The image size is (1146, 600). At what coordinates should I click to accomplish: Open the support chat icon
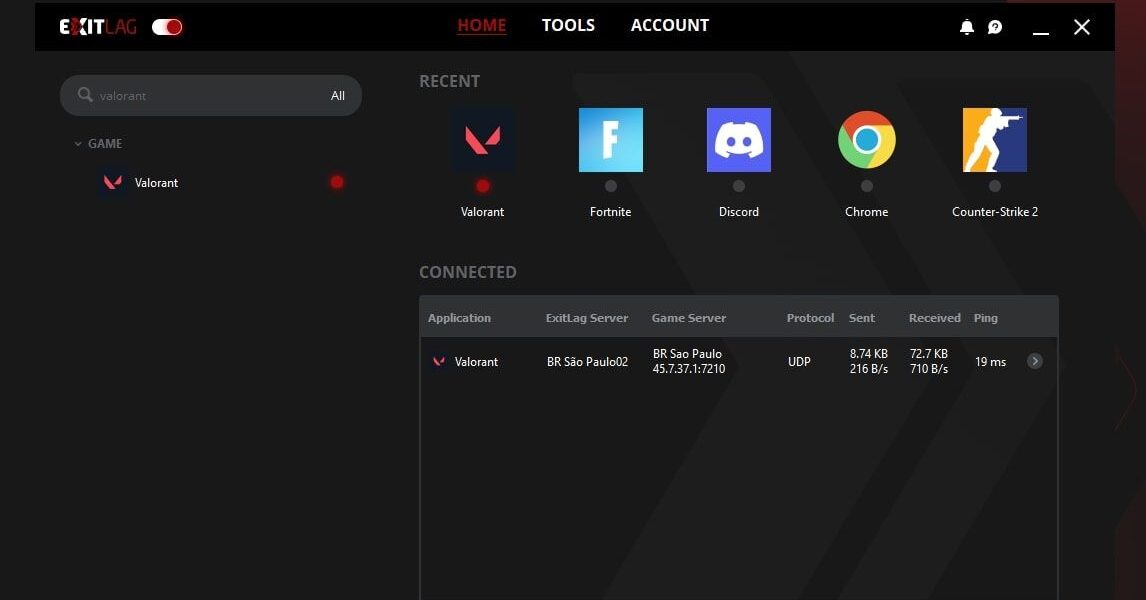[x=995, y=27]
